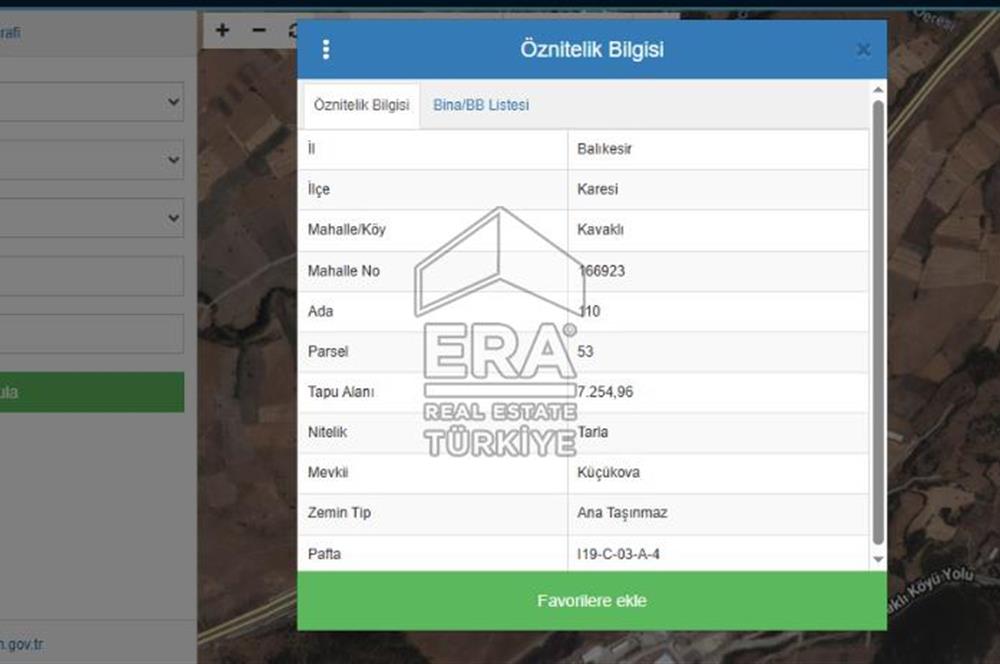The width and height of the screenshot is (1000, 664).
Task: Click the Zemin Tip row label
Action: (x=339, y=513)
